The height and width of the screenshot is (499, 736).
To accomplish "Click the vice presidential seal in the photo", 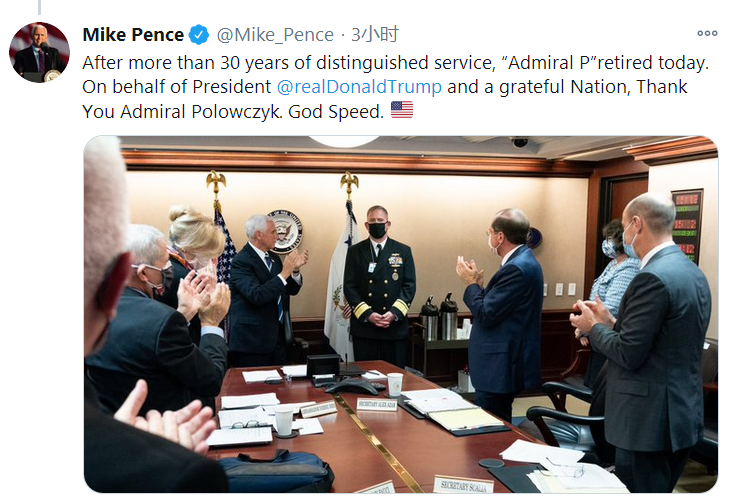I will 286,231.
